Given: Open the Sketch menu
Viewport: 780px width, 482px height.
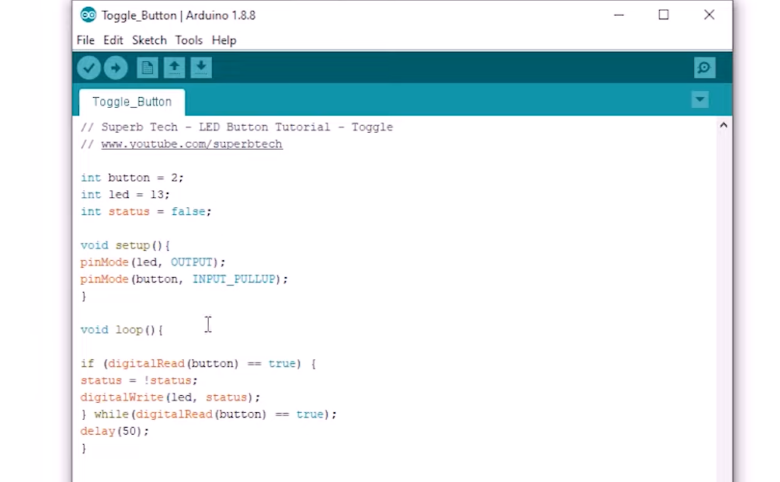Looking at the screenshot, I should click(149, 41).
